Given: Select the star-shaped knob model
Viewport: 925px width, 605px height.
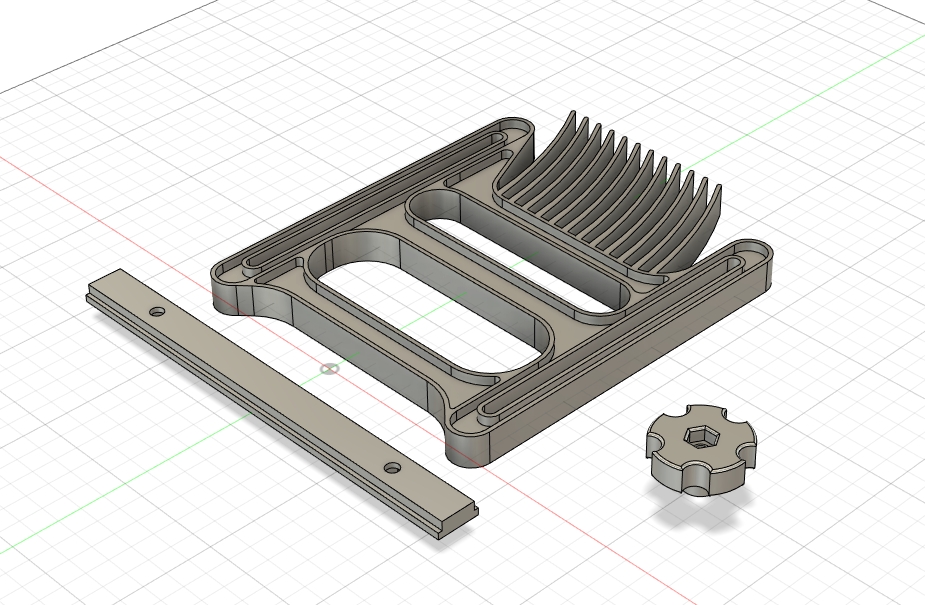Looking at the screenshot, I should (x=700, y=451).
